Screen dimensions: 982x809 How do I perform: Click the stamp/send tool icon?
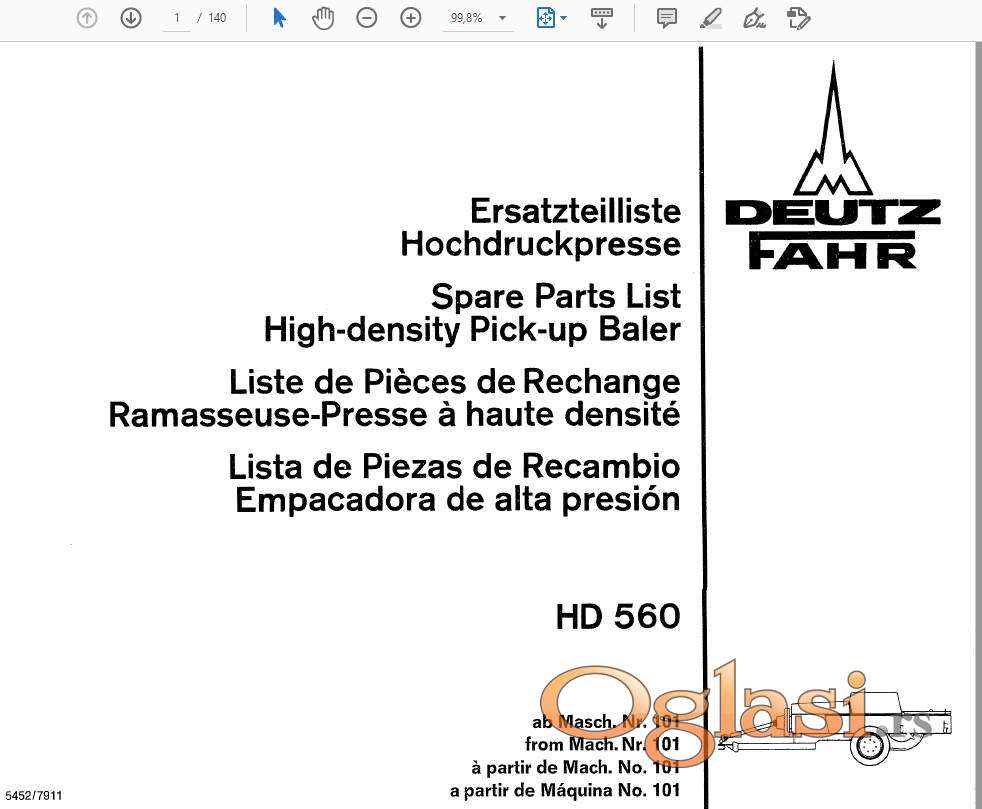pos(799,18)
